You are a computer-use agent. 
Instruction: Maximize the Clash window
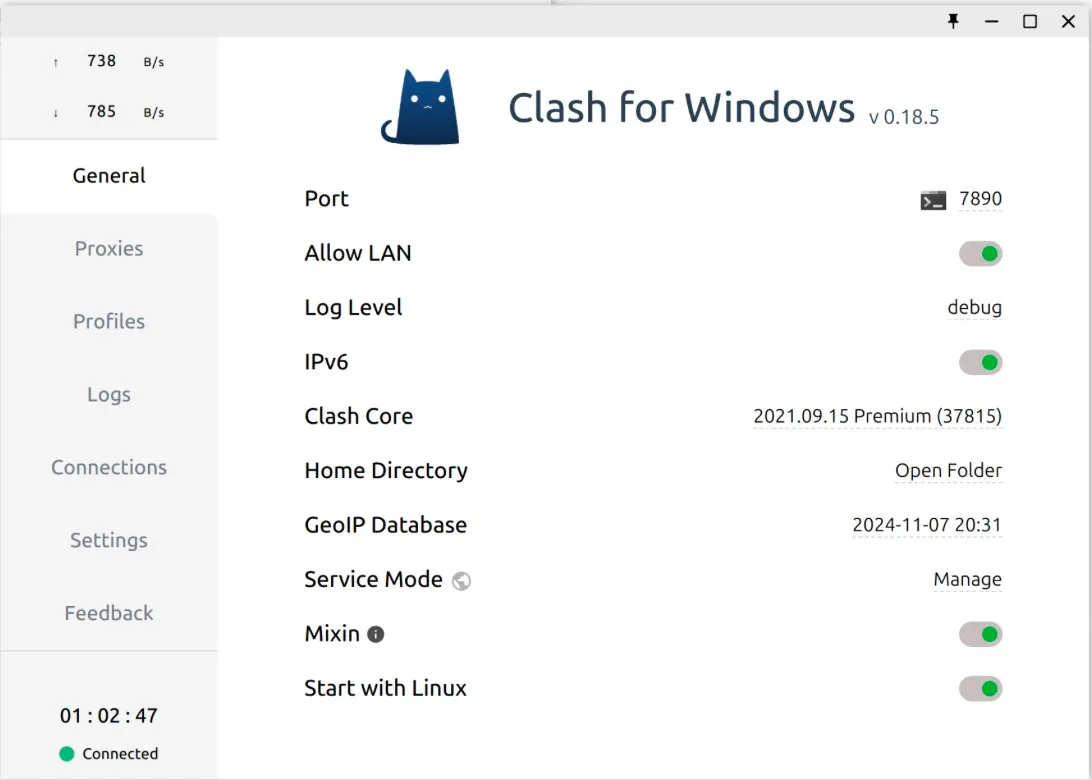click(x=1029, y=21)
